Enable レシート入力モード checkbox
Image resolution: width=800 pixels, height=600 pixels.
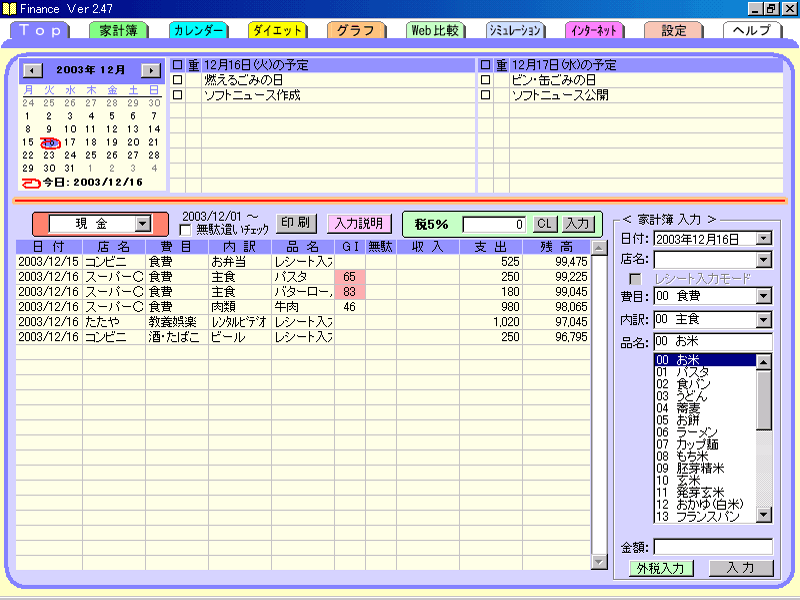635,279
